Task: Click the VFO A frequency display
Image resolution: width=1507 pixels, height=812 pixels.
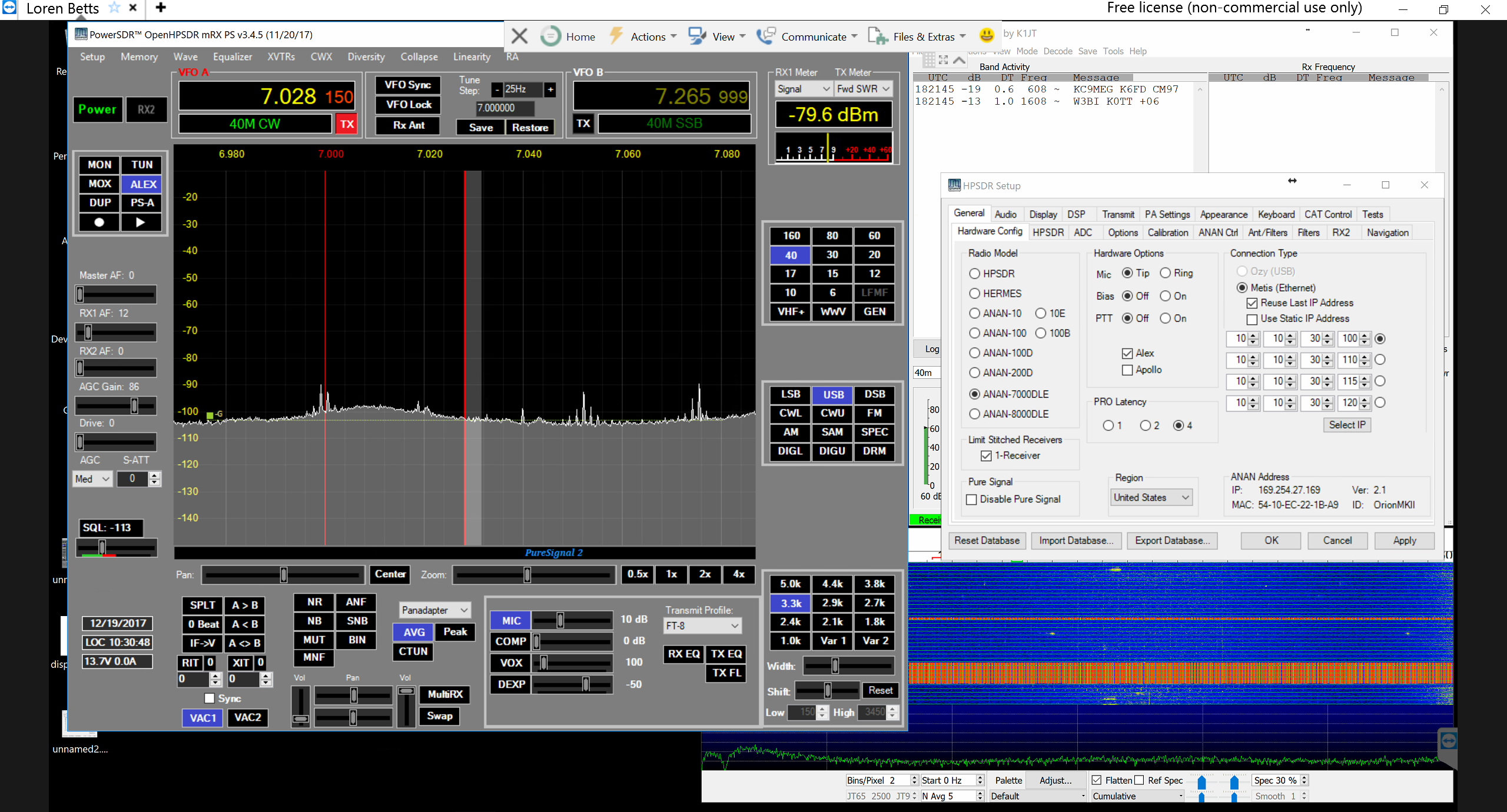Action: 267,96
